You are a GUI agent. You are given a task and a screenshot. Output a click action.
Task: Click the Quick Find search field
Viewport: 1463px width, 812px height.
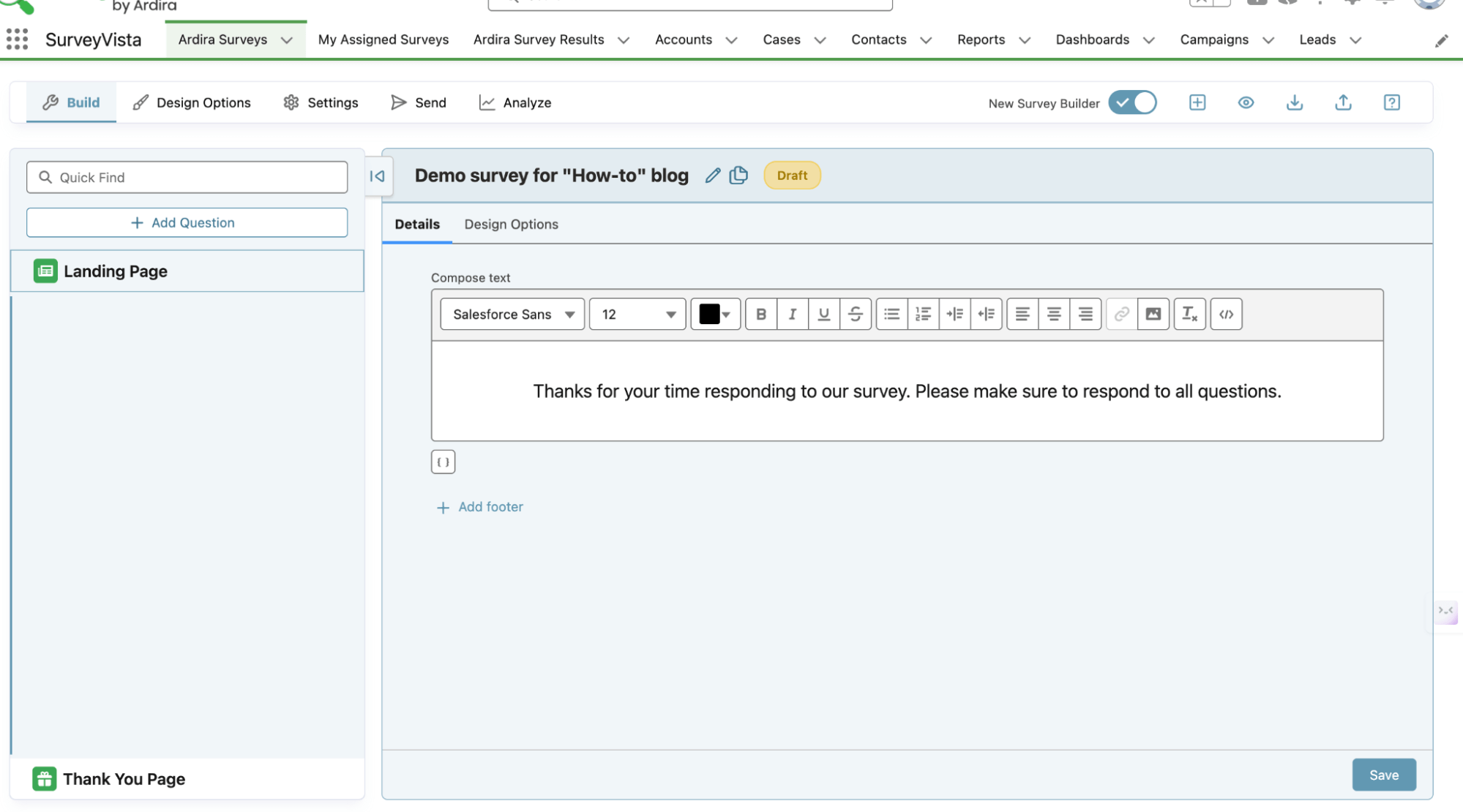187,177
